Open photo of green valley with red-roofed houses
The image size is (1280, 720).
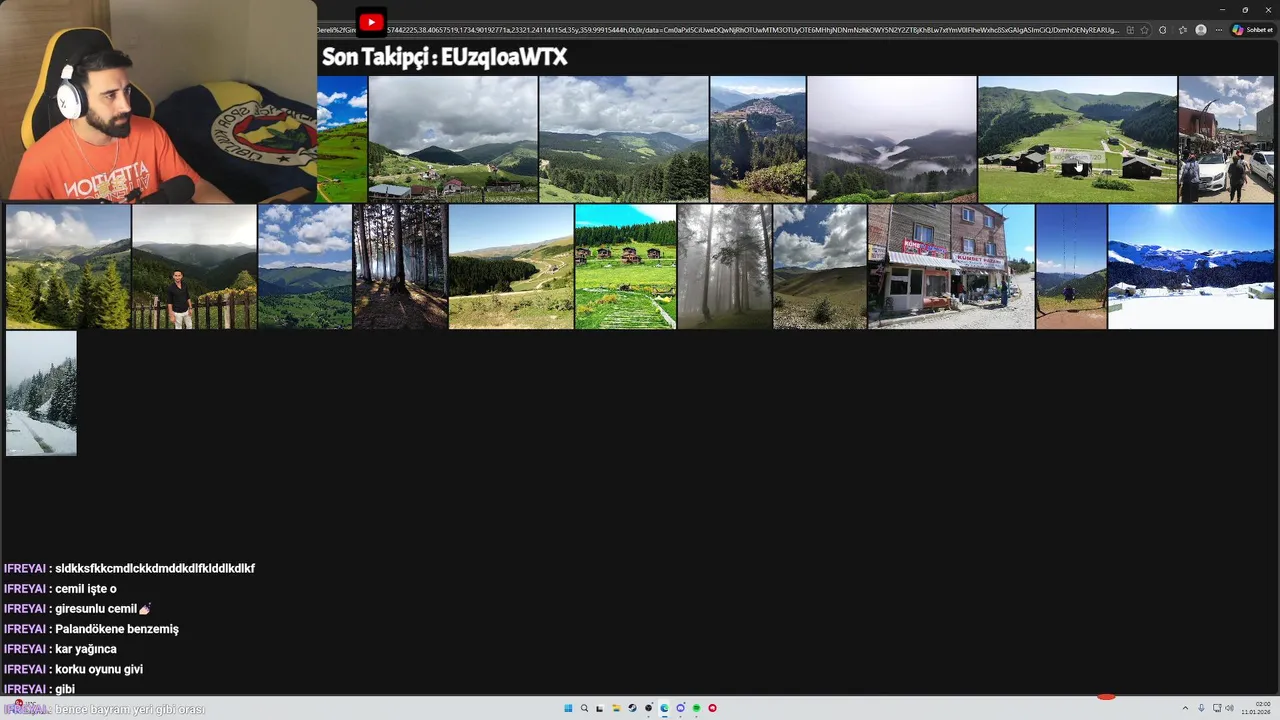pos(453,139)
